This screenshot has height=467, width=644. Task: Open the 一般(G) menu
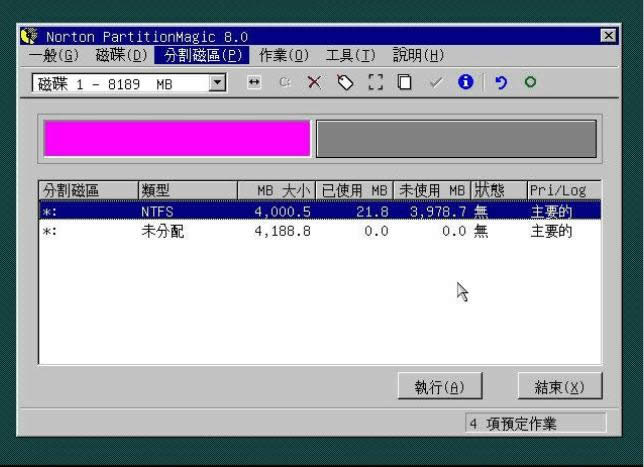54,54
